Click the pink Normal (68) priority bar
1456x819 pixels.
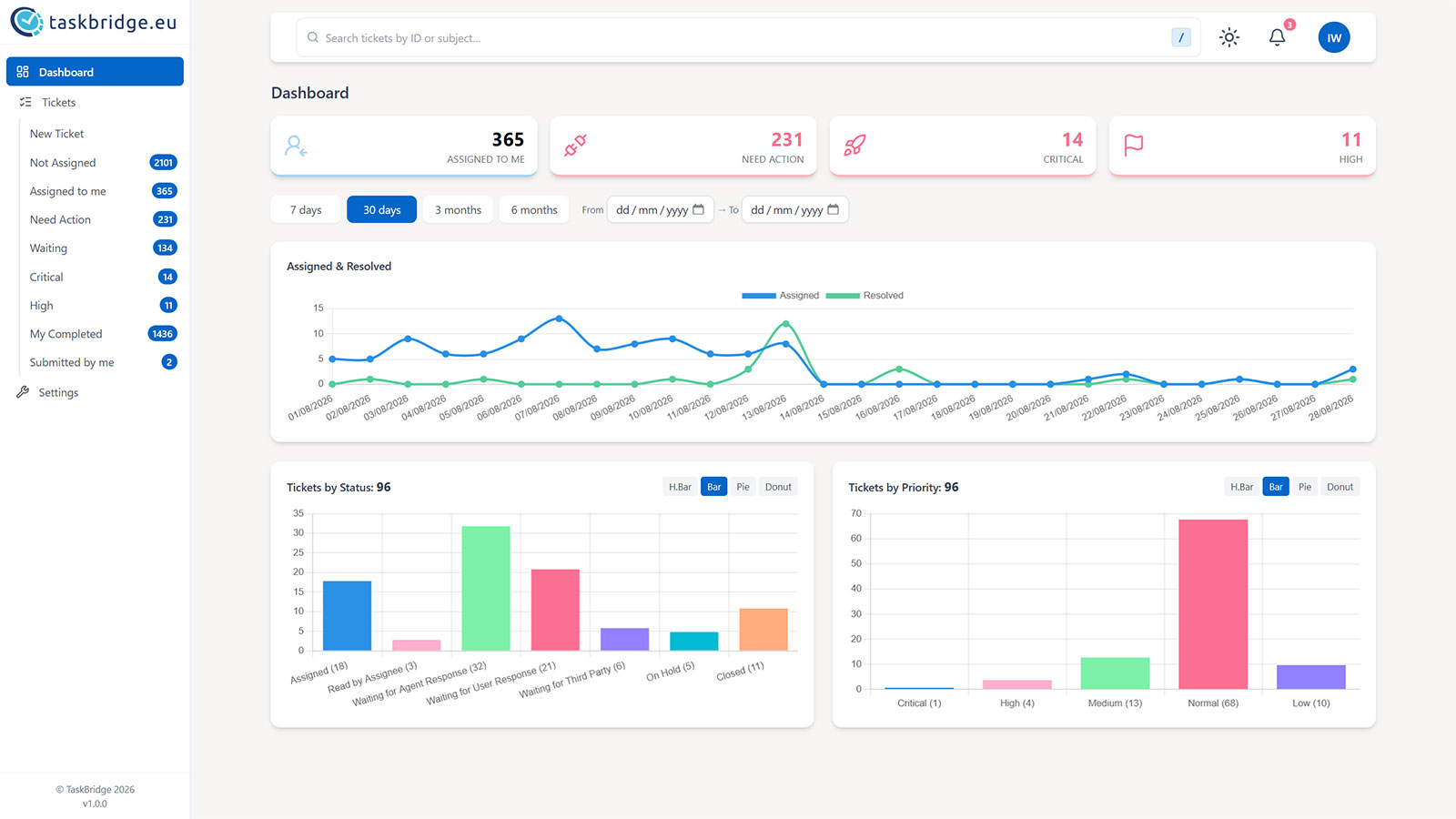[x=1213, y=604]
